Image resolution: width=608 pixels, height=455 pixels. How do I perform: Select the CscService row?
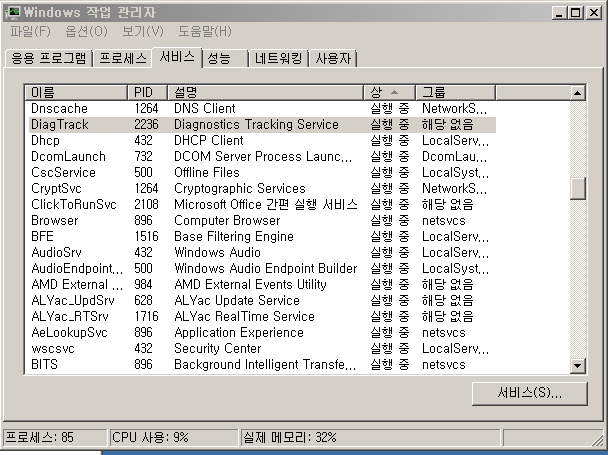point(262,172)
